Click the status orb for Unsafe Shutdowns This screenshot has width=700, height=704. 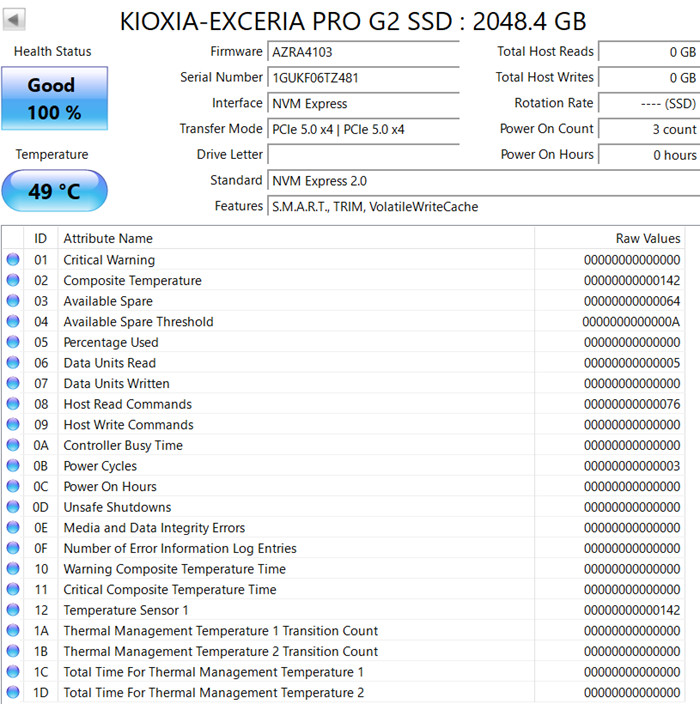13,507
